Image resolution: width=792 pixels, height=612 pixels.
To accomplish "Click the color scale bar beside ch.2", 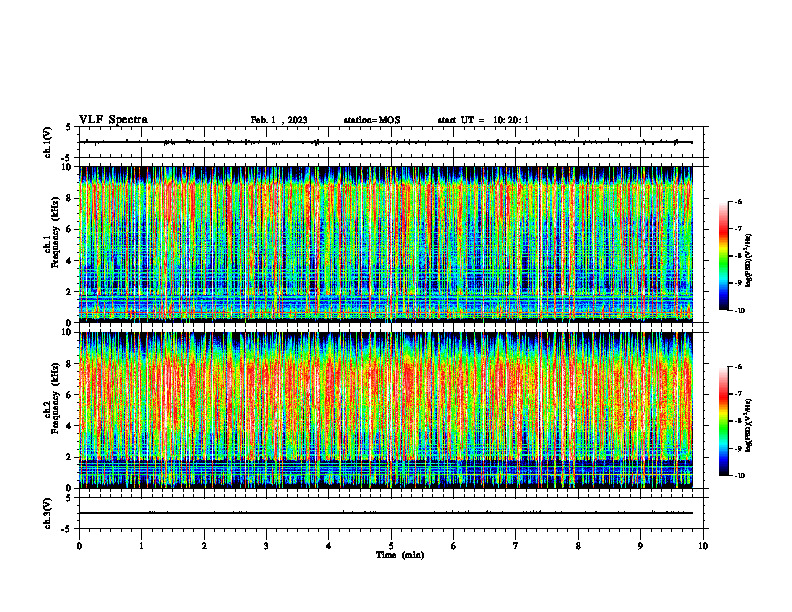I will point(723,421).
